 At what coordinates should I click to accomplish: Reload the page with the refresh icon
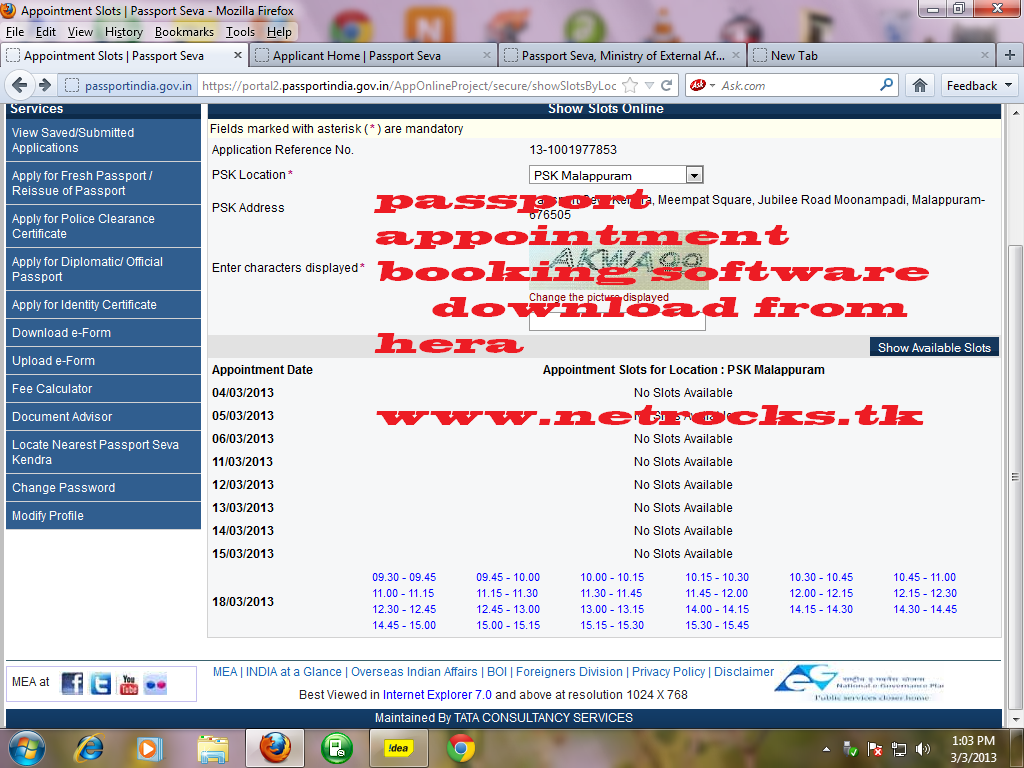click(x=667, y=85)
